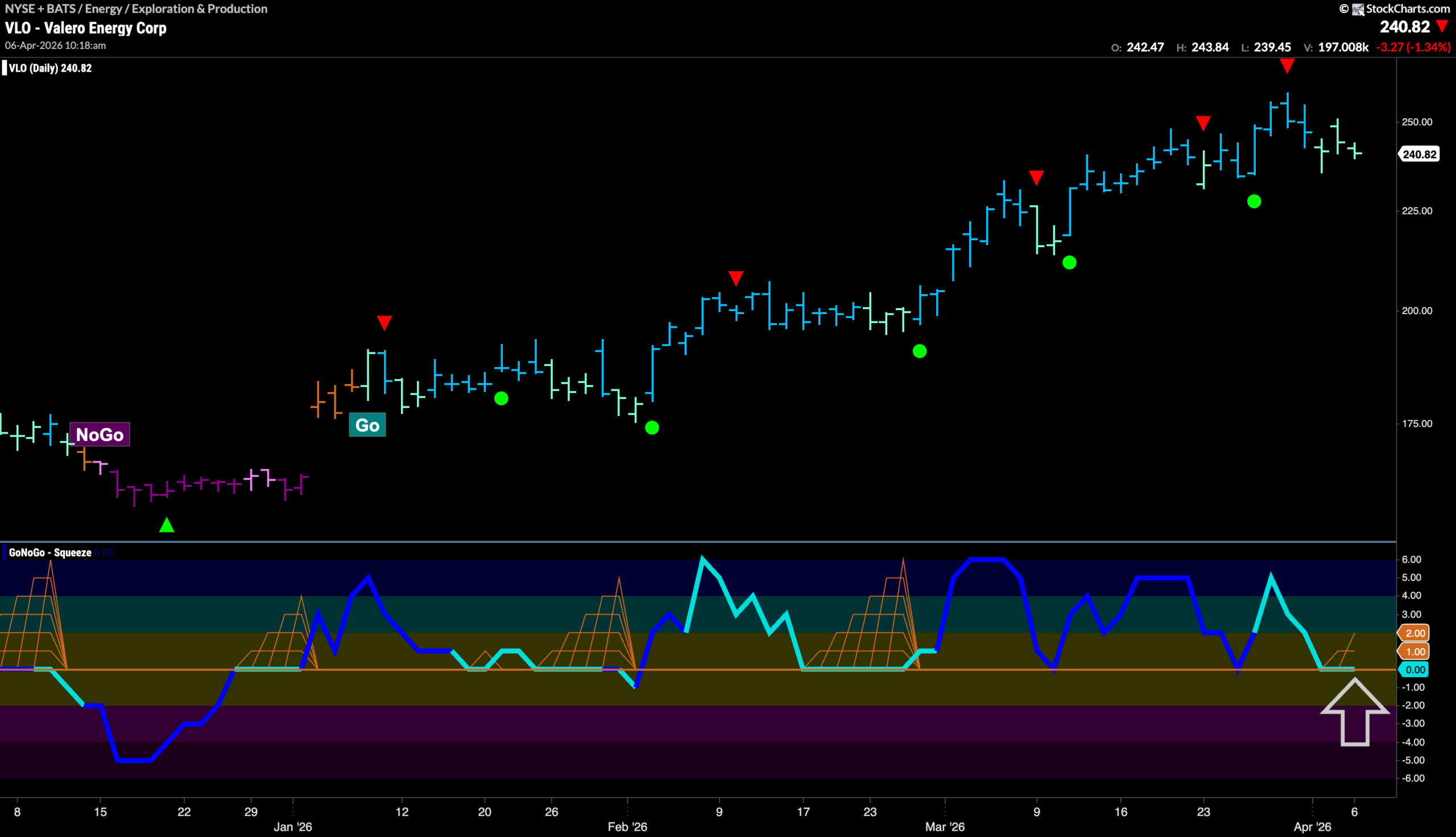Image resolution: width=1456 pixels, height=837 pixels.
Task: Click the red triangle marker near March 23
Action: point(1203,123)
